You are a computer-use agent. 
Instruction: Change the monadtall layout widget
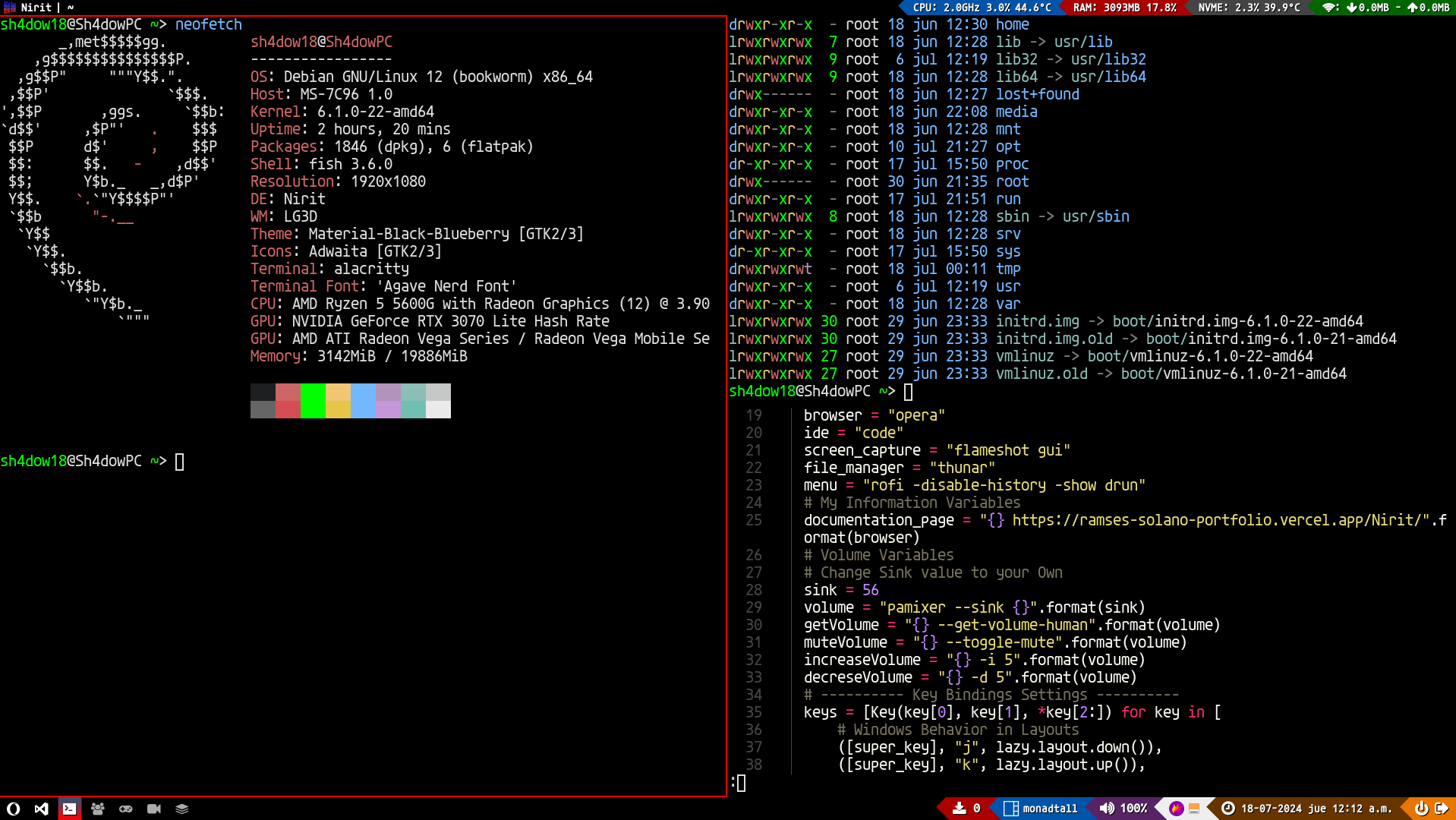(1041, 809)
